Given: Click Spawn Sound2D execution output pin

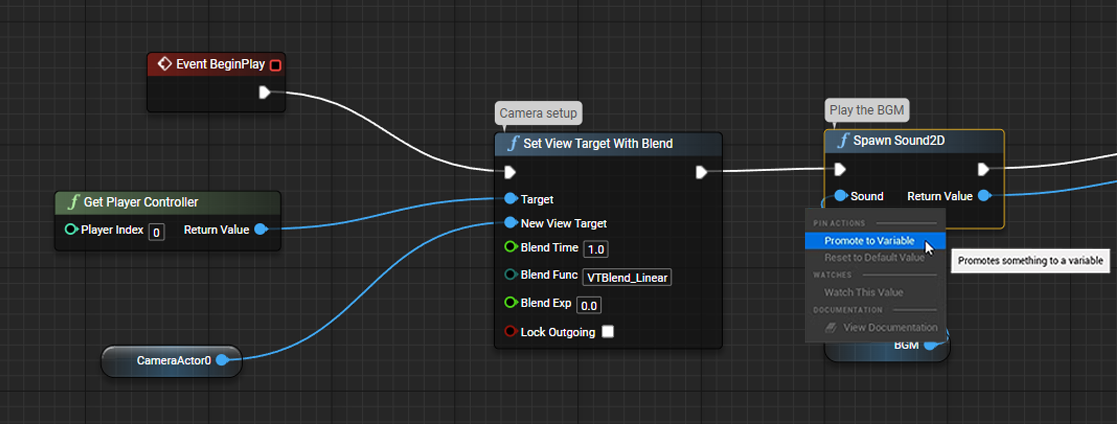Looking at the screenshot, I should click(984, 169).
